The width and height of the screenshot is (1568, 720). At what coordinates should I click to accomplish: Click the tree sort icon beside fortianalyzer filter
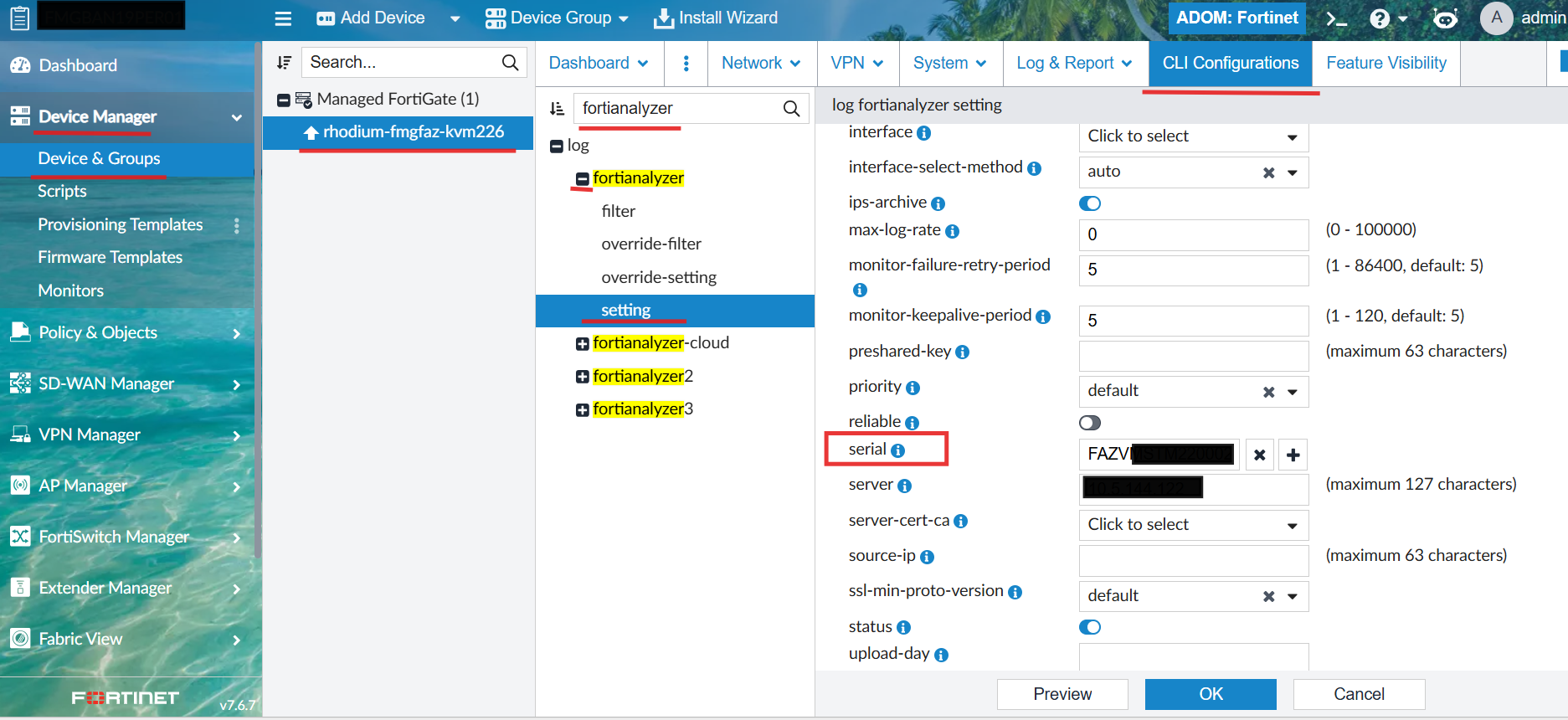(x=557, y=108)
